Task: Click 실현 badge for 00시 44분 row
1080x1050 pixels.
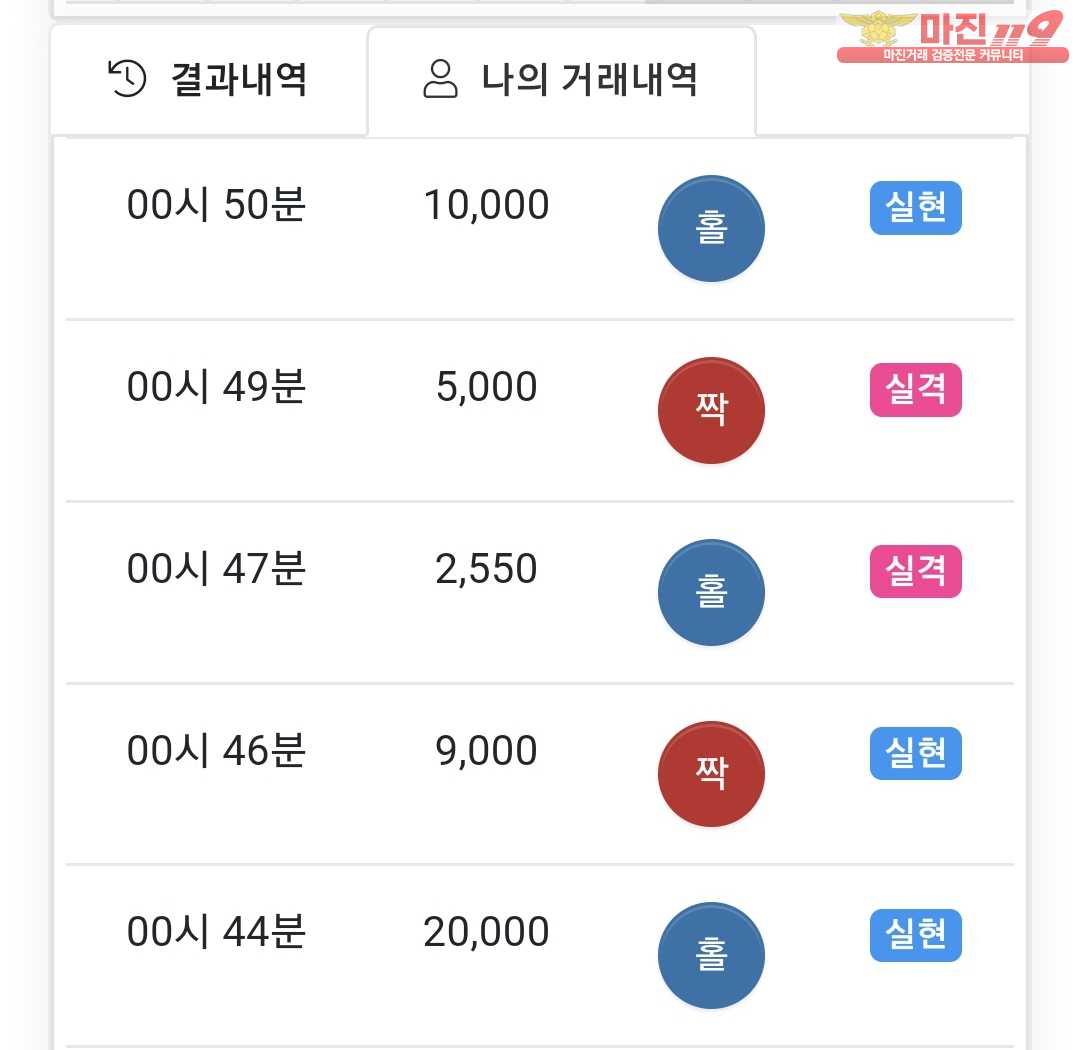Action: tap(915, 936)
